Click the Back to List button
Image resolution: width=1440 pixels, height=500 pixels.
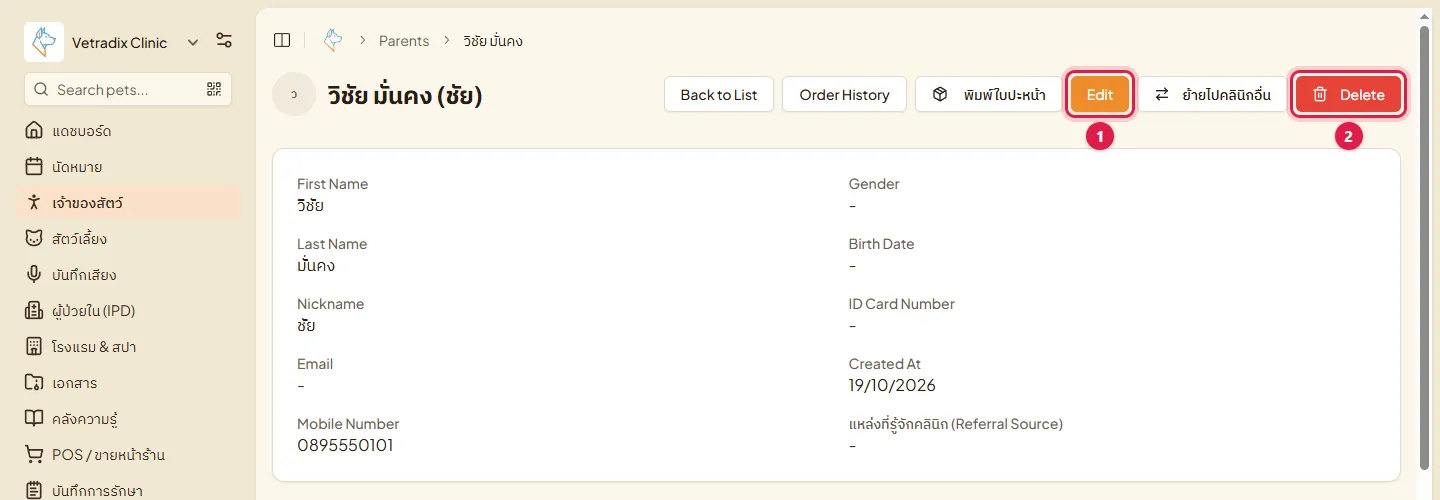[719, 94]
